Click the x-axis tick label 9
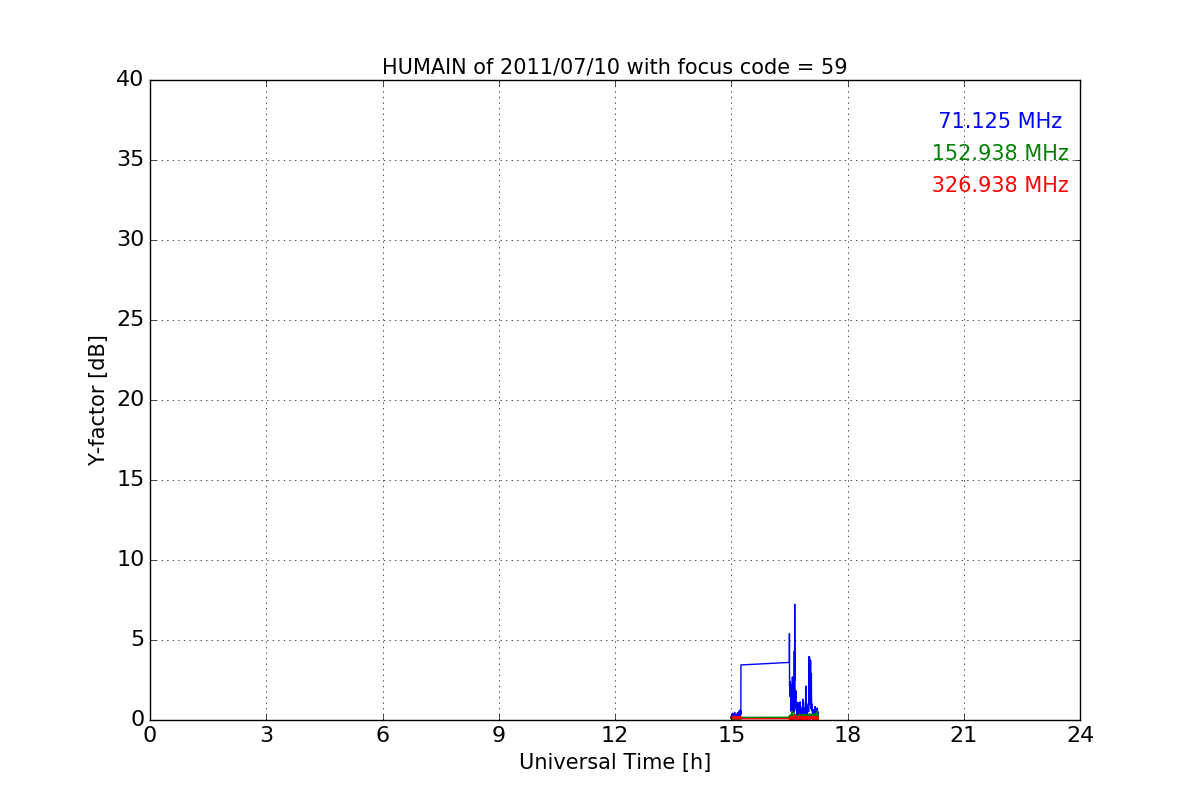The height and width of the screenshot is (800, 1200). point(499,735)
